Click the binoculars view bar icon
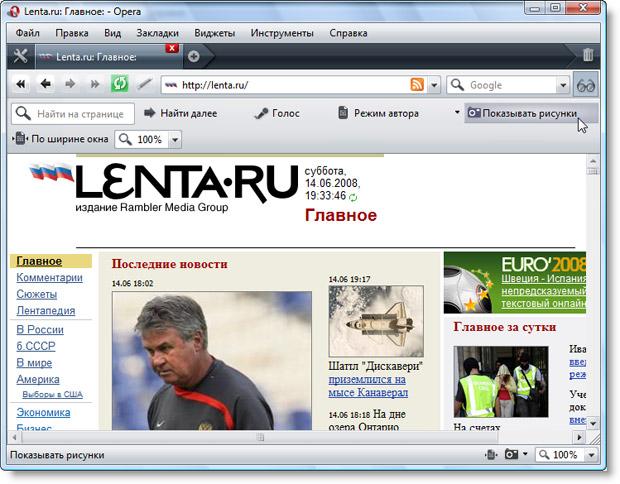 coord(586,85)
